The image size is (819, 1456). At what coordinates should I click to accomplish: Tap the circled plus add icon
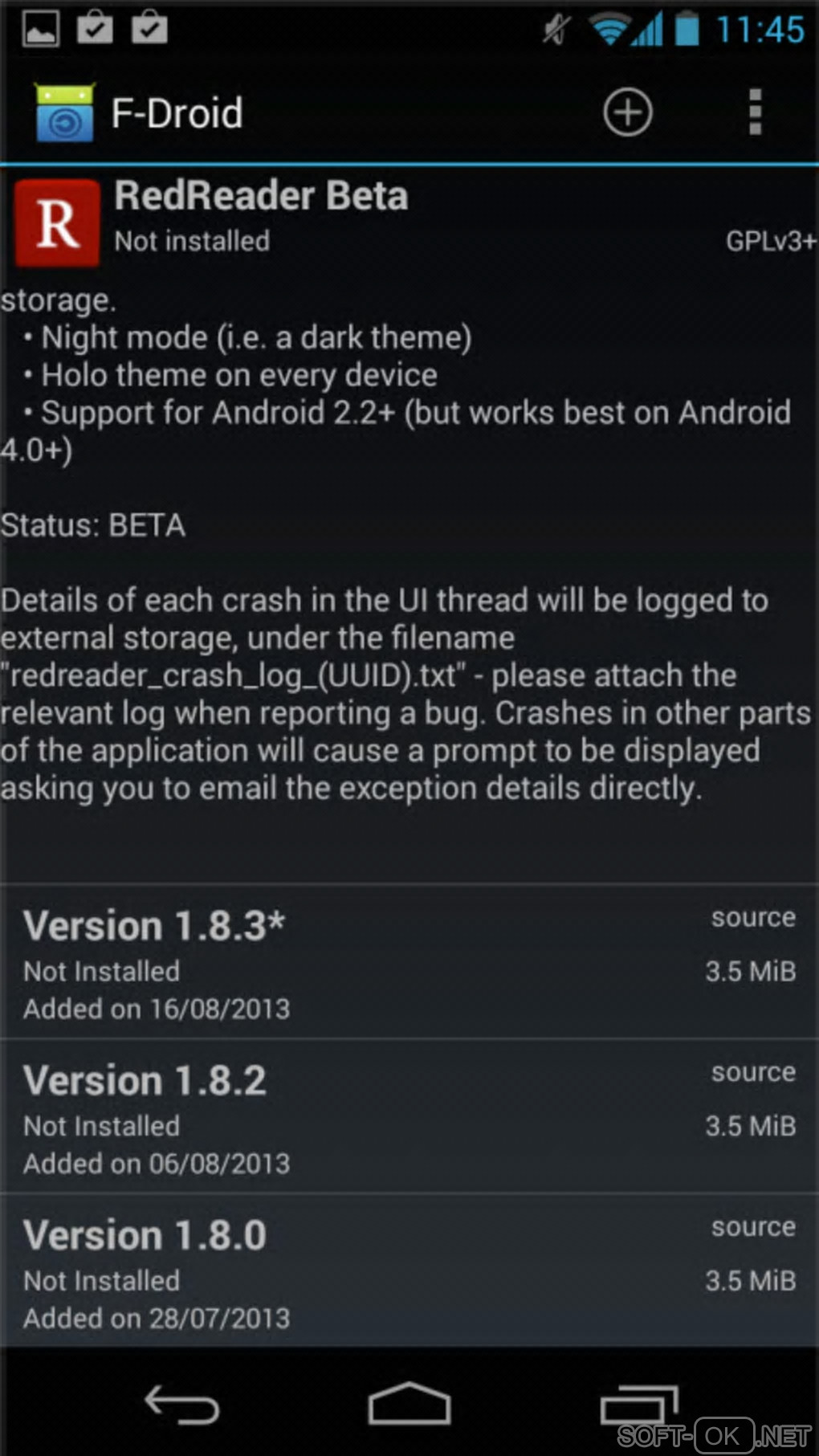(x=627, y=112)
